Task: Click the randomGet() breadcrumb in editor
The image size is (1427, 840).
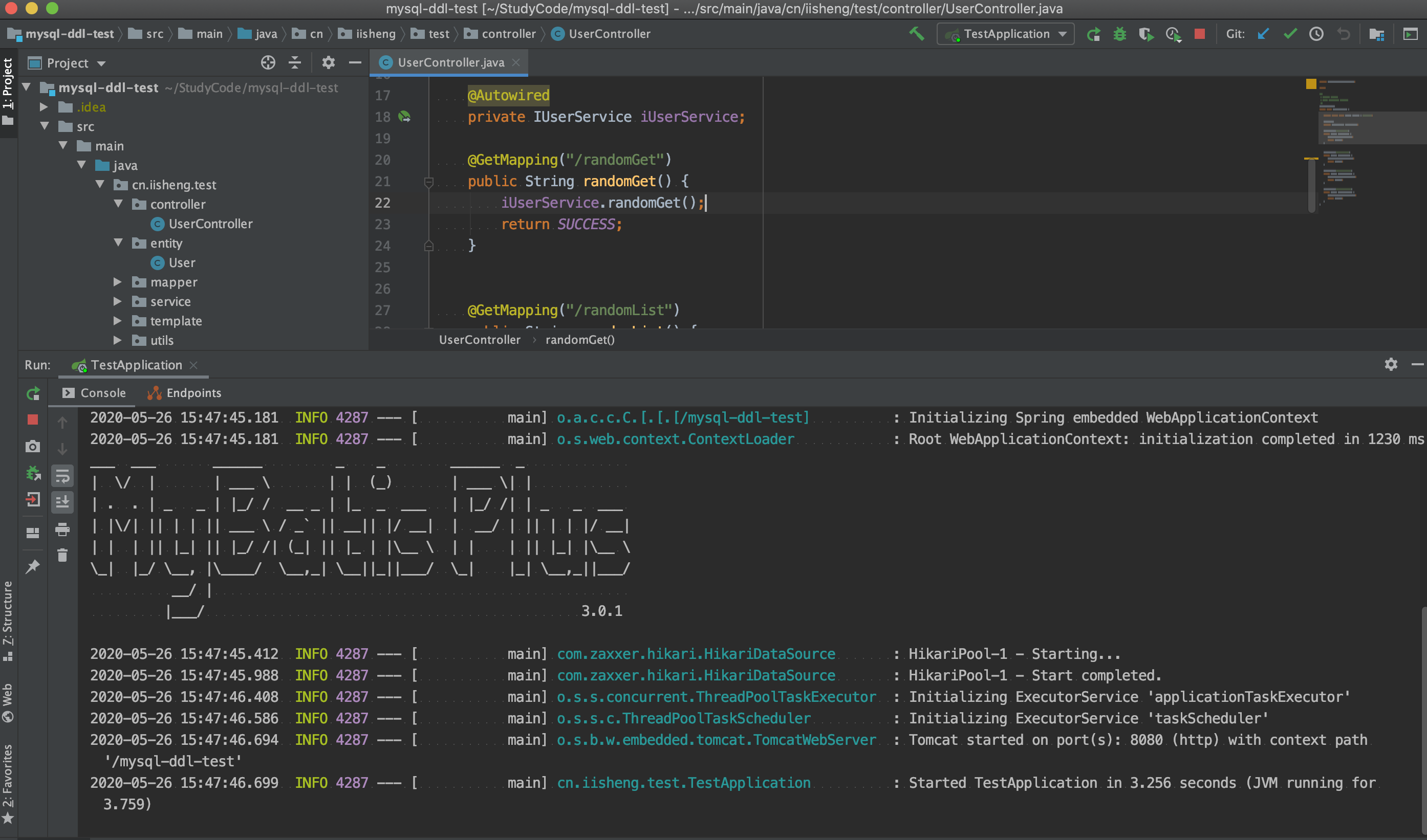Action: (579, 340)
